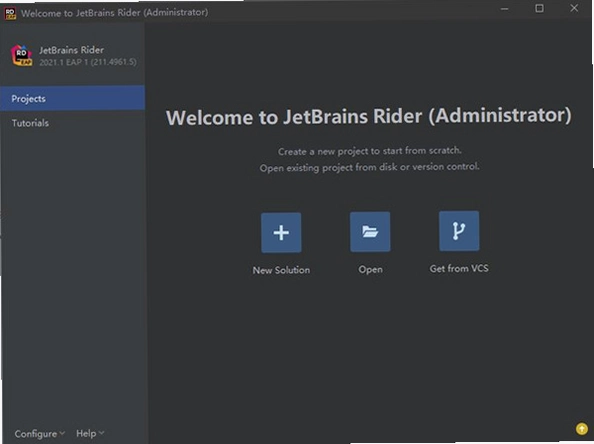Screen dimensions: 594x444
Task: Click the Get from VCS label
Action: [x=459, y=269]
